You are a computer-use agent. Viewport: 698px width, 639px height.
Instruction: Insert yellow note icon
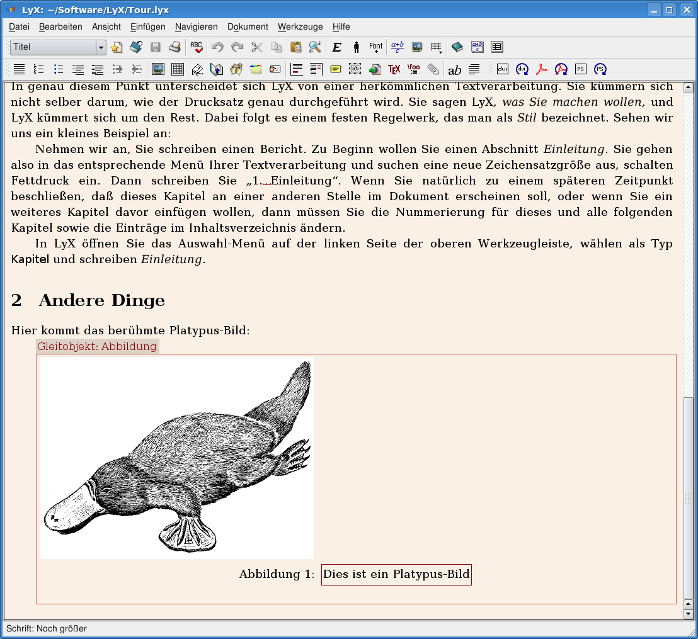(336, 69)
